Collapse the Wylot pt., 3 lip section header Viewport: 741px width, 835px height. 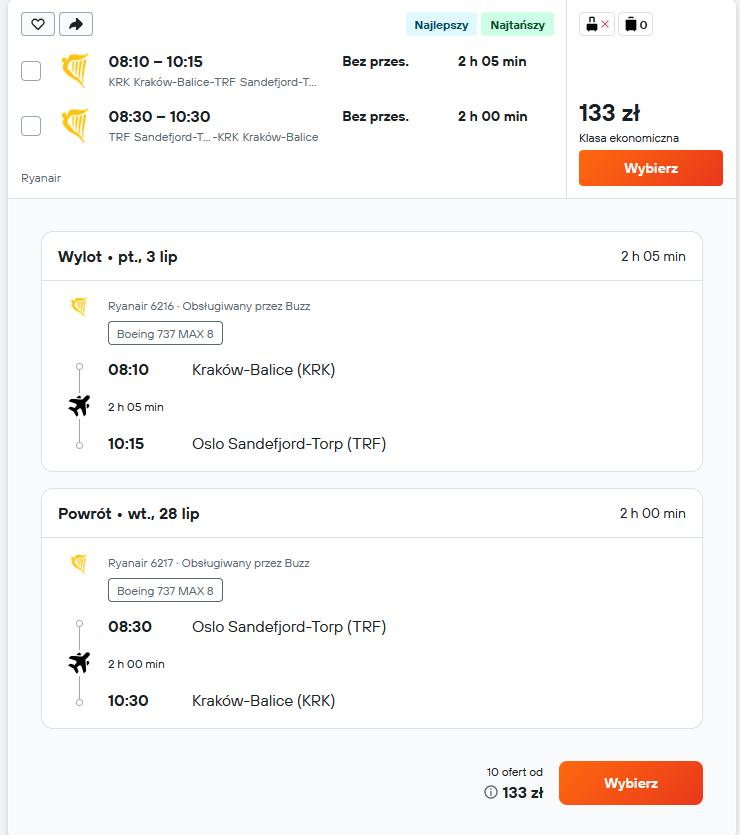[x=372, y=257]
